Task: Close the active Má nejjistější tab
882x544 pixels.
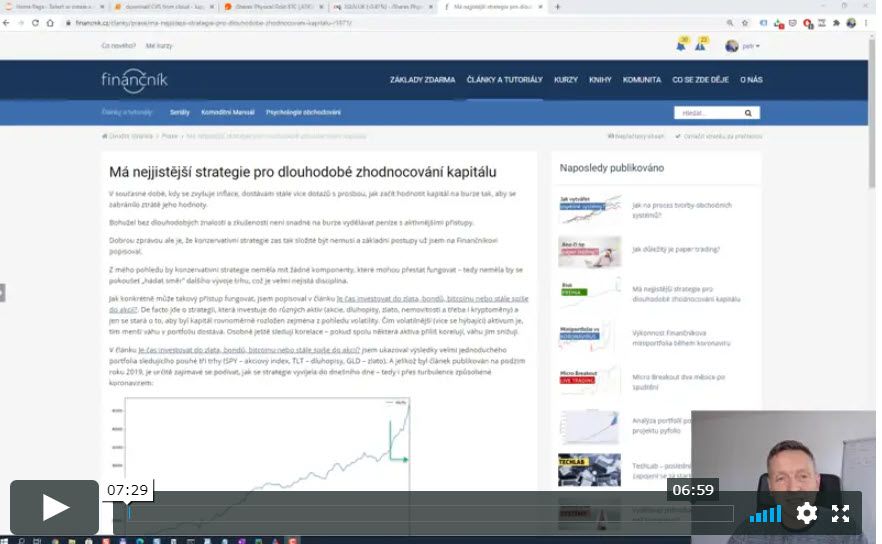Action: (540, 7)
